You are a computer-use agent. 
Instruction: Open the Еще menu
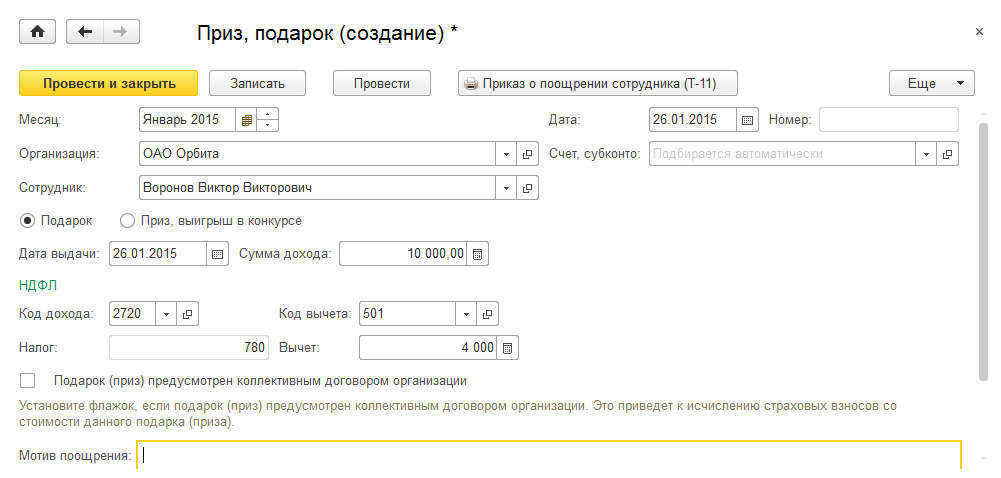point(931,83)
